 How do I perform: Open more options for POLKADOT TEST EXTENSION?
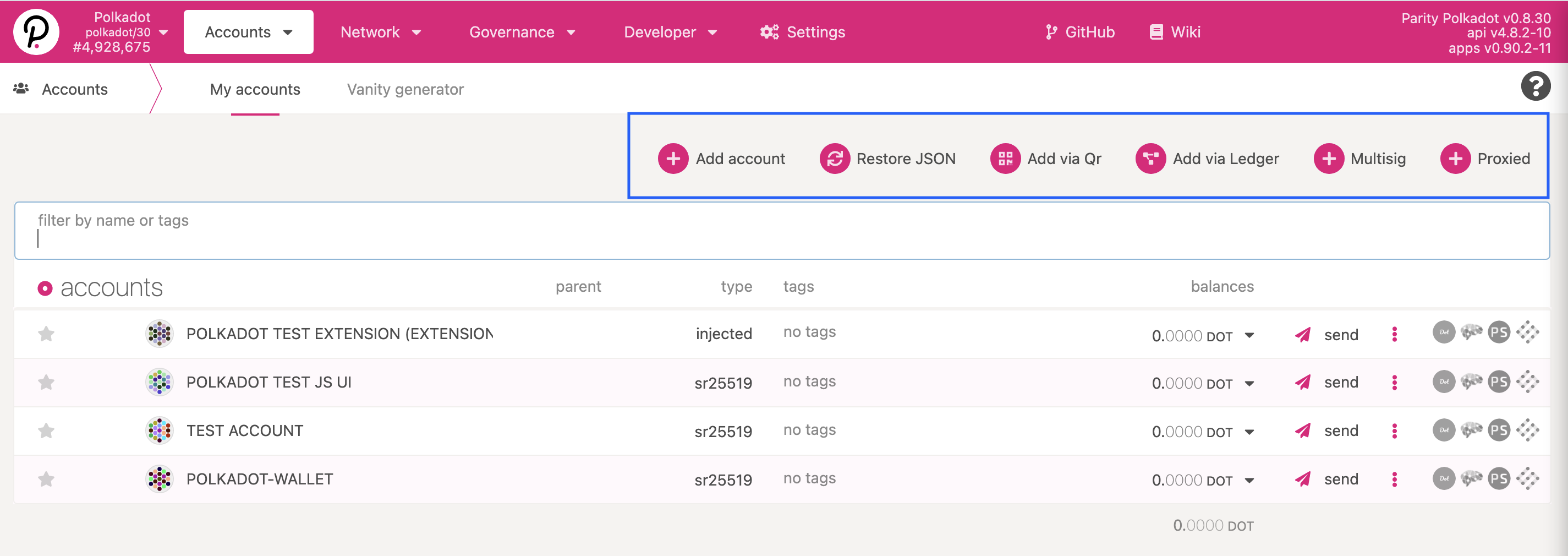tap(1395, 334)
